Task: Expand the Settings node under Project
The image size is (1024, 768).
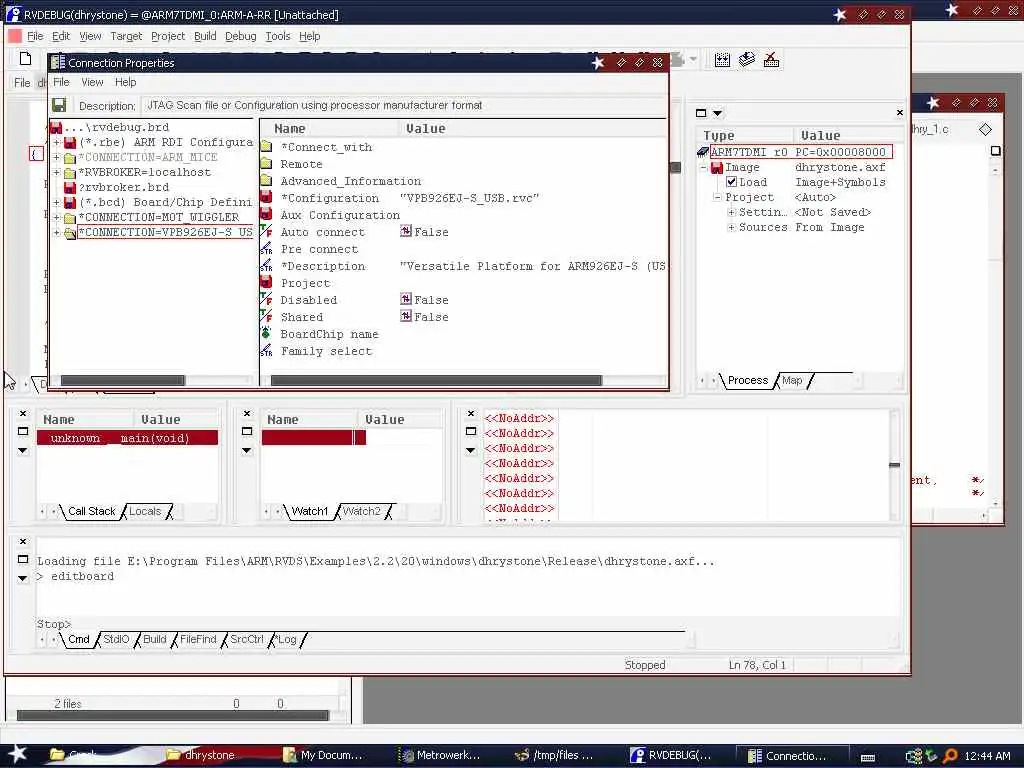Action: (x=731, y=212)
